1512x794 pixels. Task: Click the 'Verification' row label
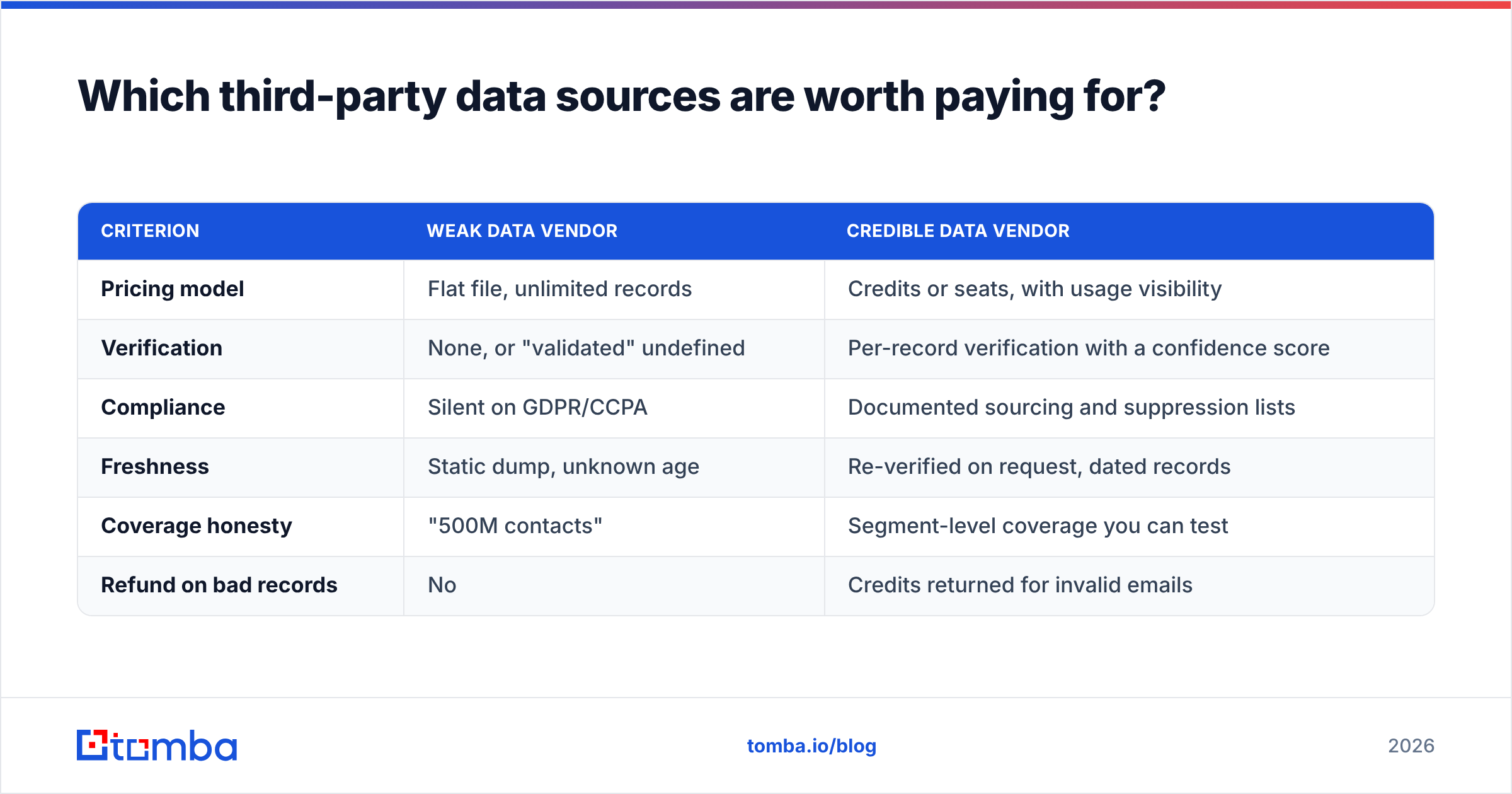(161, 348)
